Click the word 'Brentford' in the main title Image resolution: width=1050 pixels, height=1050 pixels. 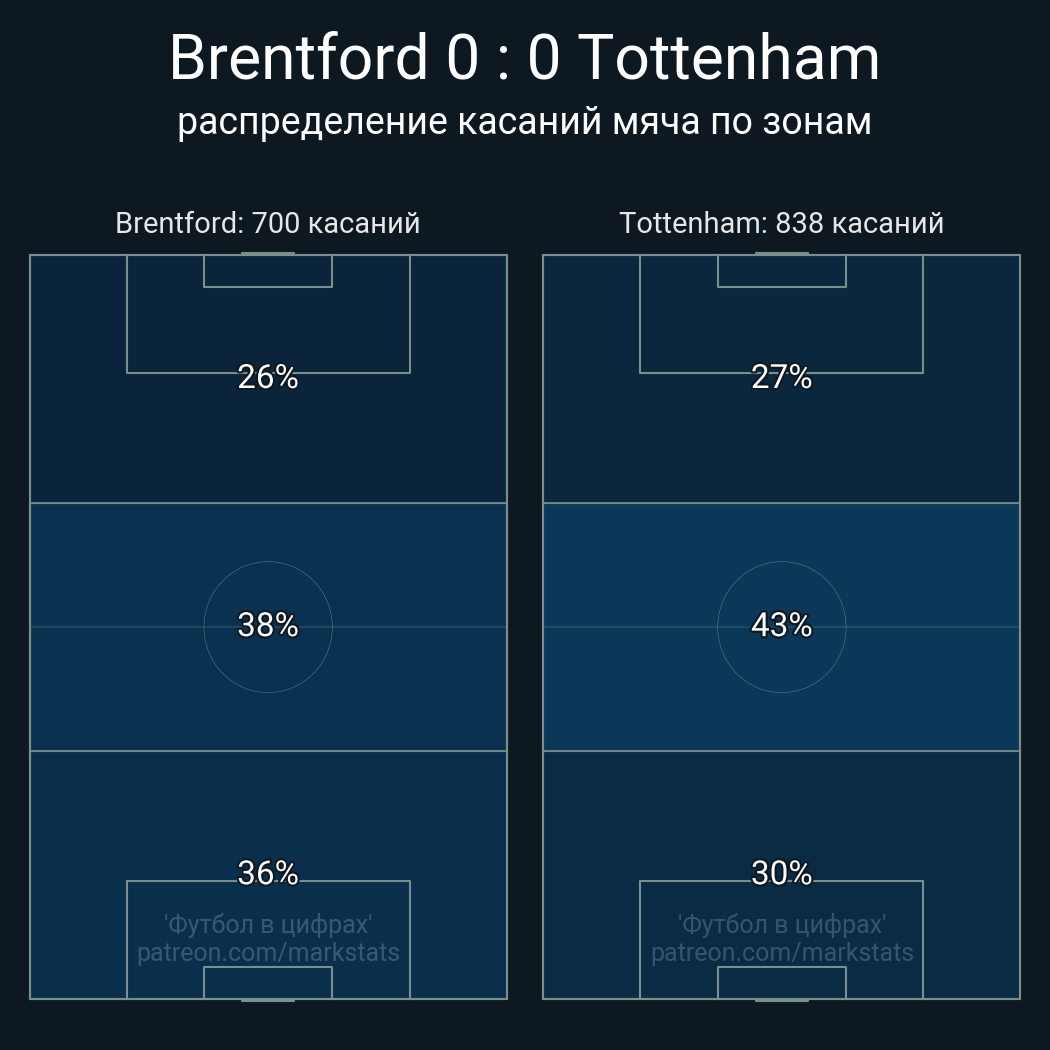click(x=298, y=58)
